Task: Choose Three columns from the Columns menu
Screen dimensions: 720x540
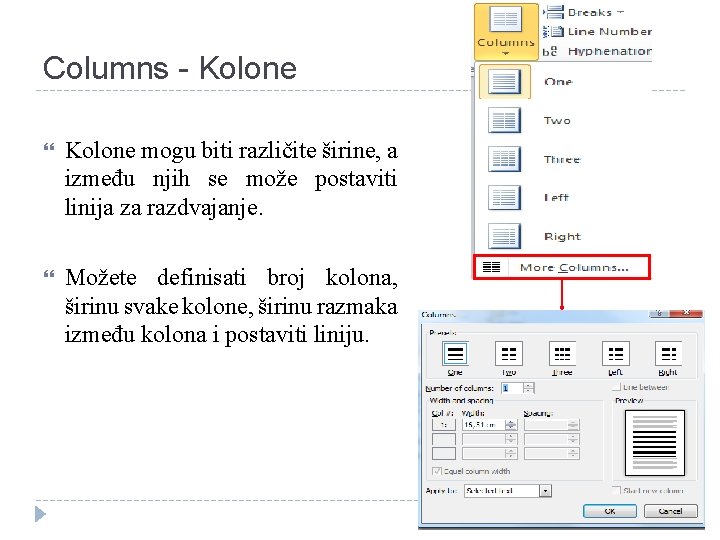Action: coord(561,159)
